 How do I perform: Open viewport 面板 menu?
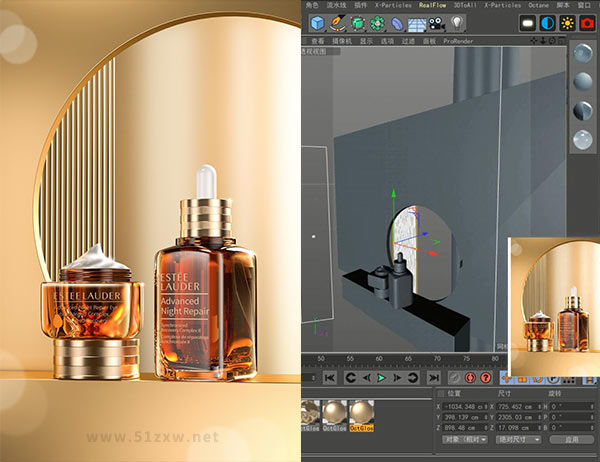429,41
